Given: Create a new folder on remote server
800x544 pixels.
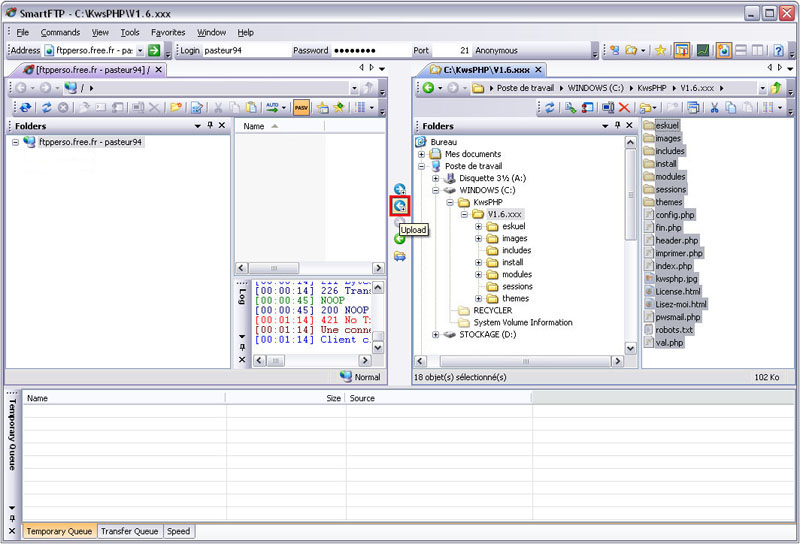Looking at the screenshot, I should [176, 108].
